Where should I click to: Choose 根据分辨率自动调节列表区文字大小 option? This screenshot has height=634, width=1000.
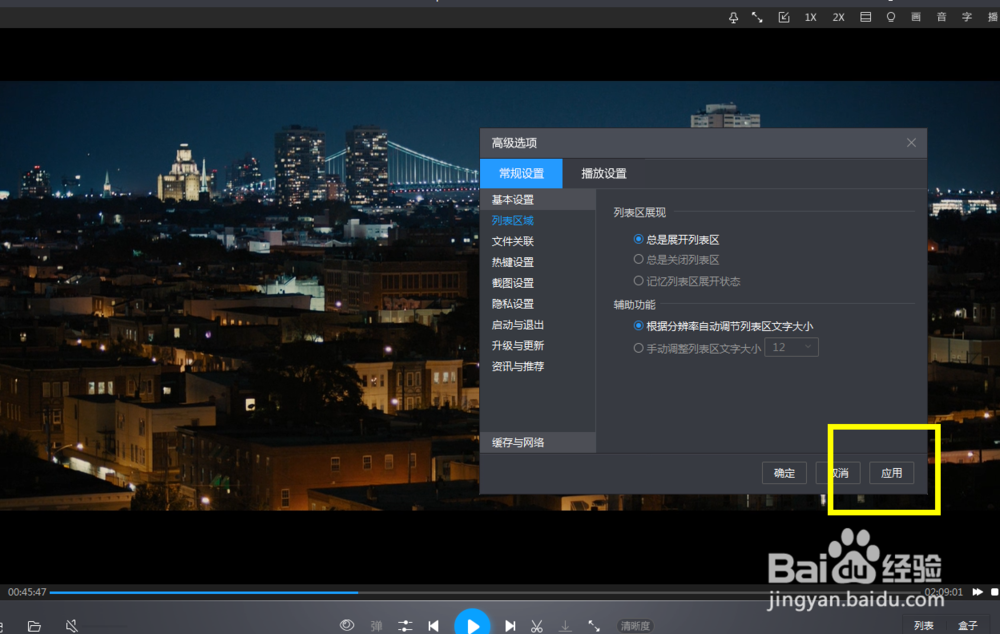point(723,326)
